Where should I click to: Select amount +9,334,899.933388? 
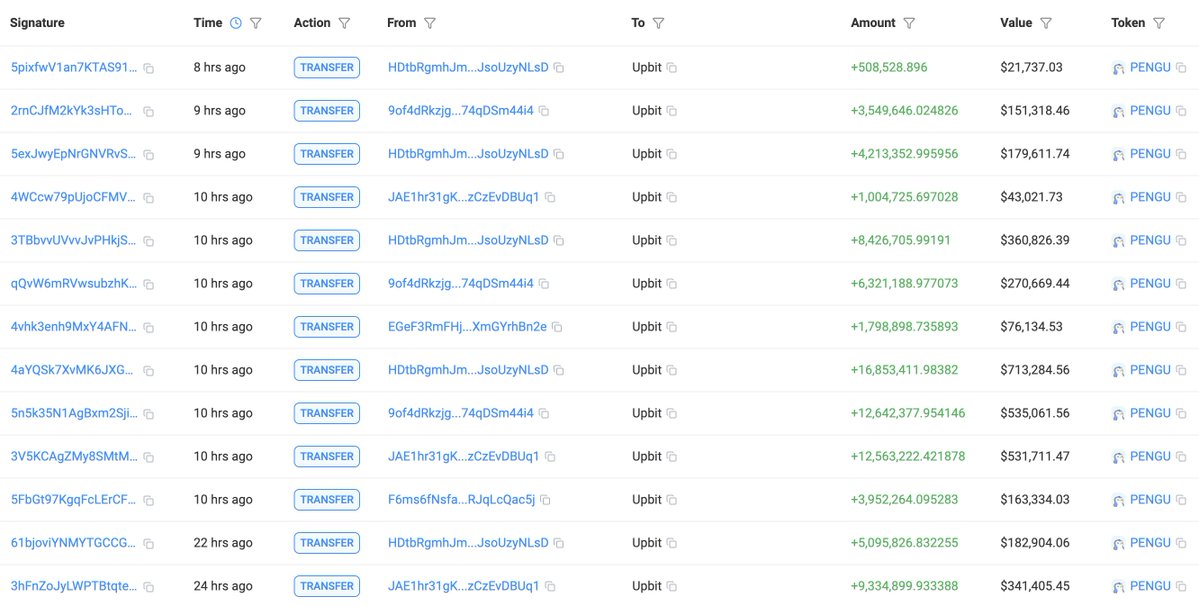904,586
